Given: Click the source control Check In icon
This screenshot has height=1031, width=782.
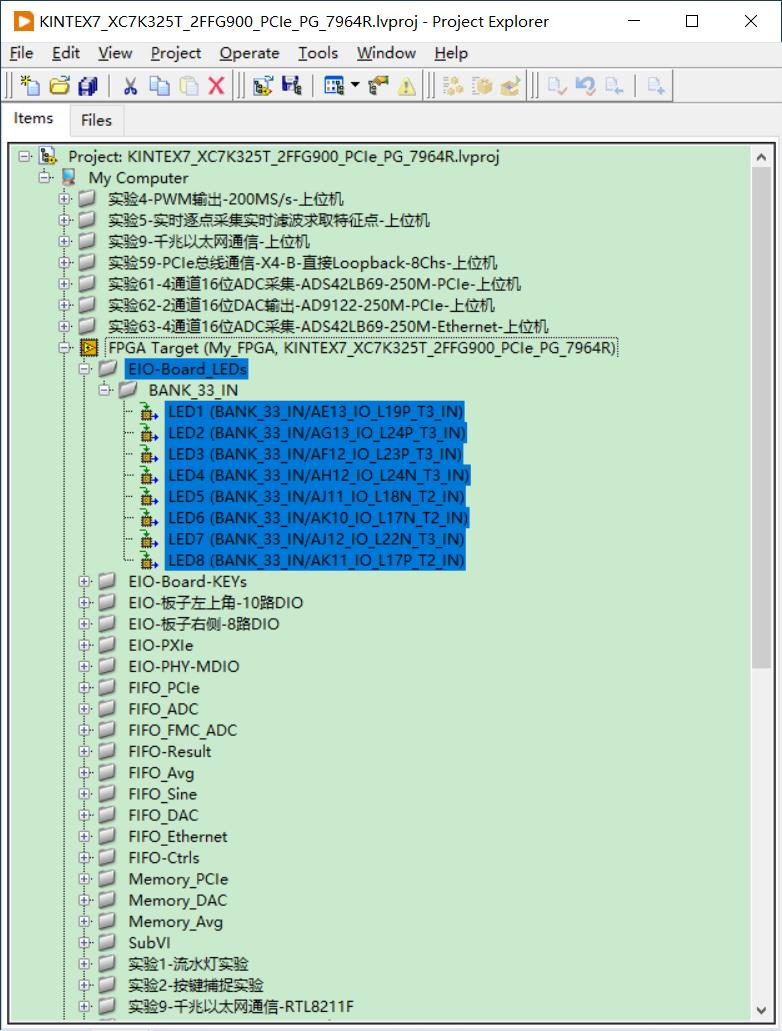Looking at the screenshot, I should (557, 85).
